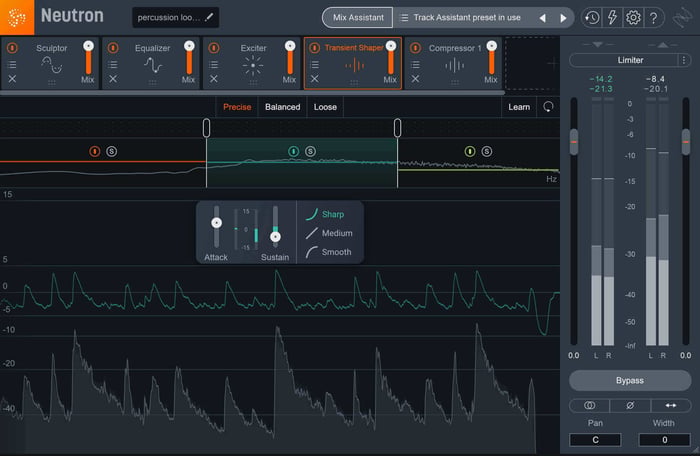
Task: Toggle the Compressor 1 module power
Action: pos(415,48)
